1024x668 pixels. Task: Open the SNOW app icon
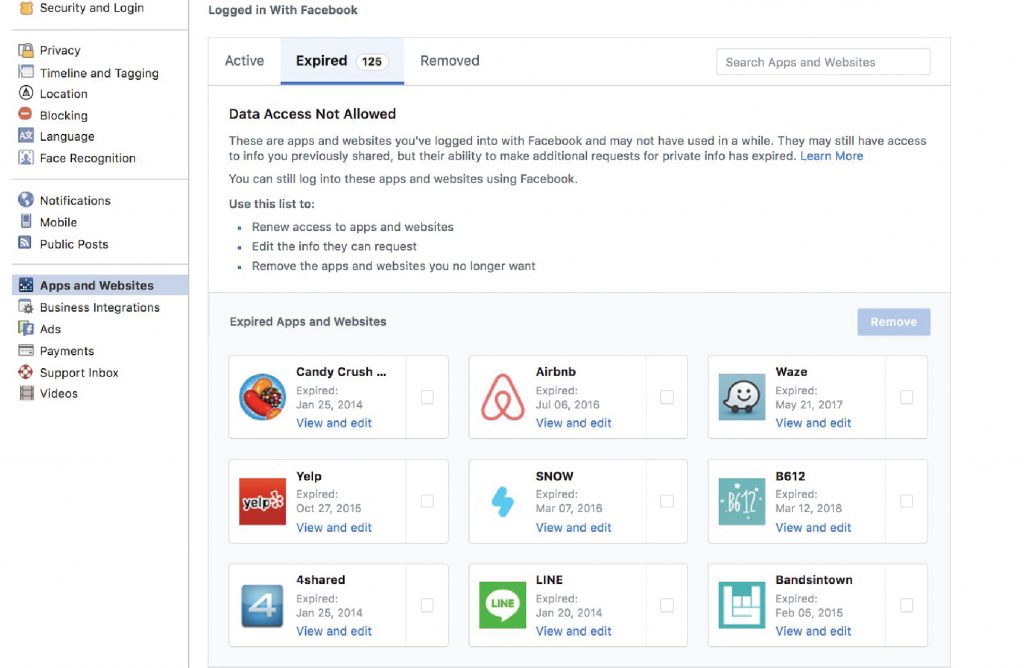pyautogui.click(x=501, y=500)
